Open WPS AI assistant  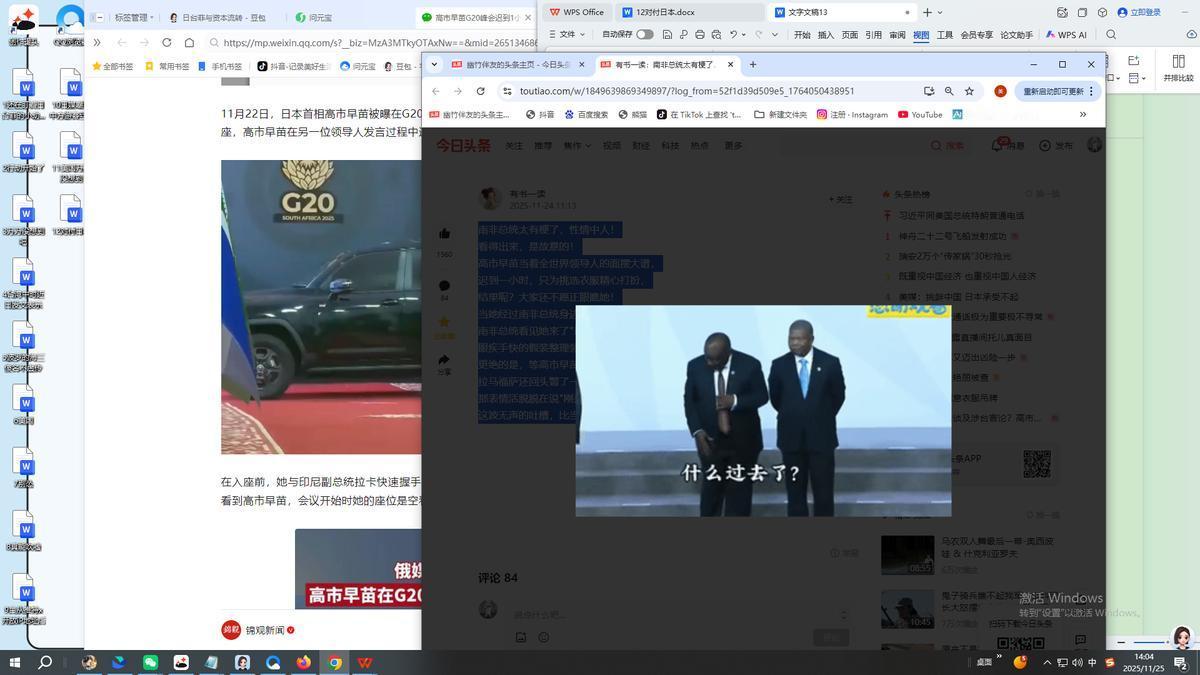pyautogui.click(x=1066, y=35)
